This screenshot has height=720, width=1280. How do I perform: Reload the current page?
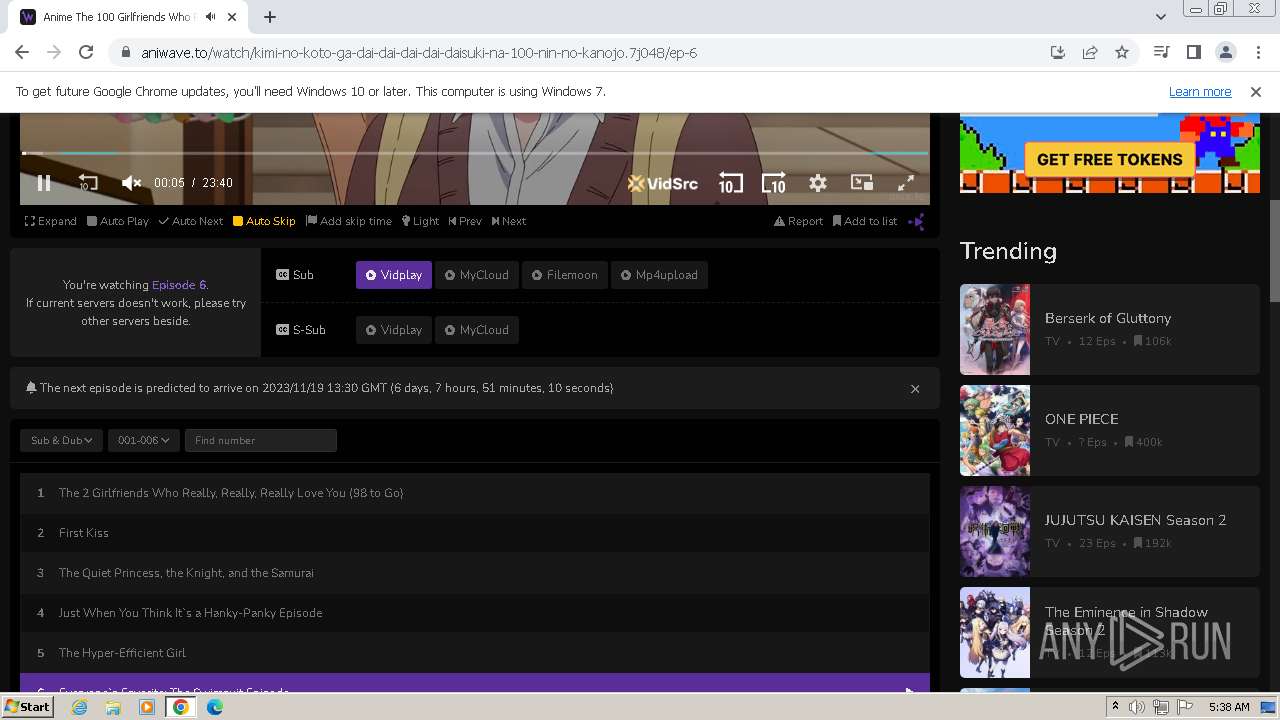(x=86, y=52)
